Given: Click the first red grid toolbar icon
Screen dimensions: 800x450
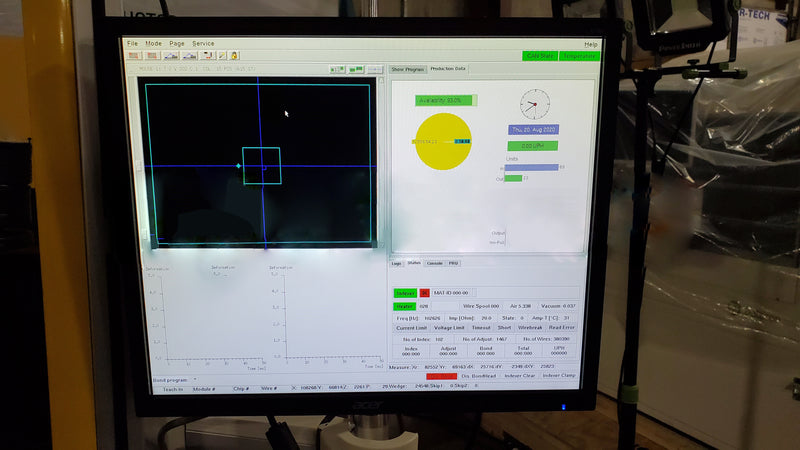Looking at the screenshot, I should (134, 56).
